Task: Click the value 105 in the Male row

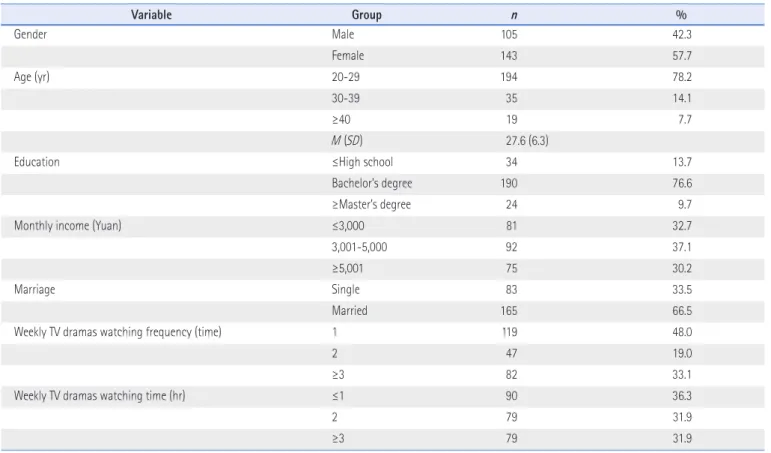Action: pos(509,34)
